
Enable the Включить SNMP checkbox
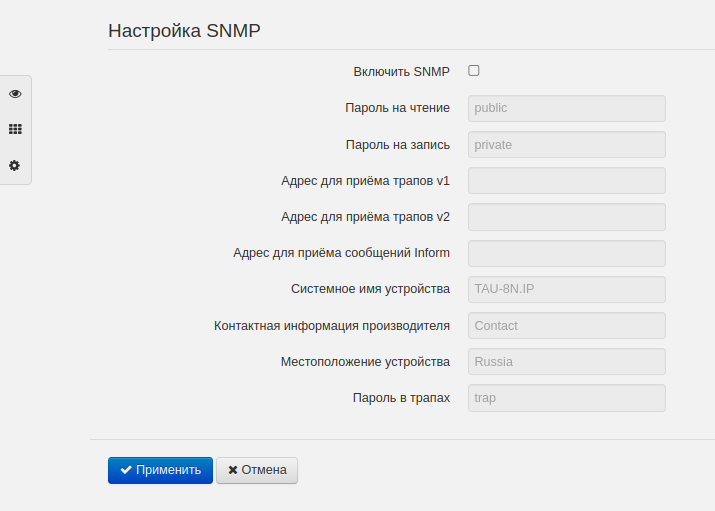pyautogui.click(x=474, y=71)
